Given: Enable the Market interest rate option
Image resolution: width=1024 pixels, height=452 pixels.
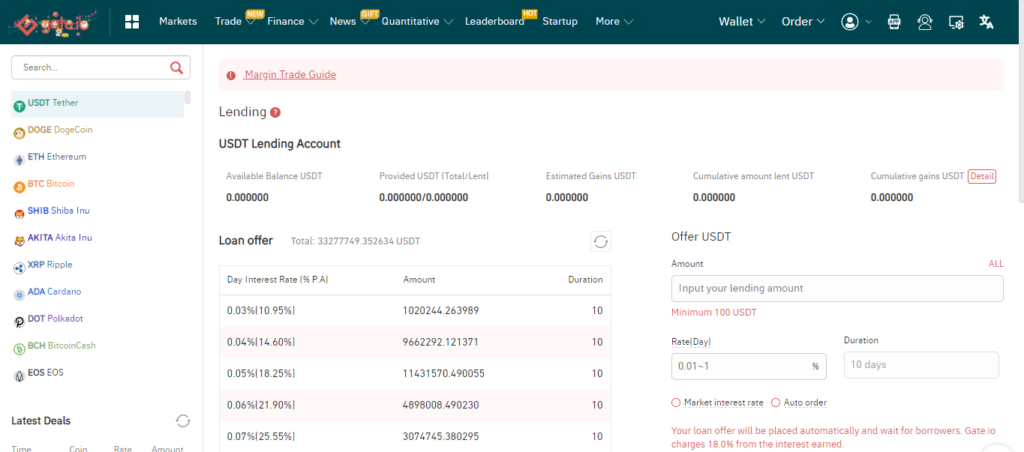Looking at the screenshot, I should tap(676, 402).
